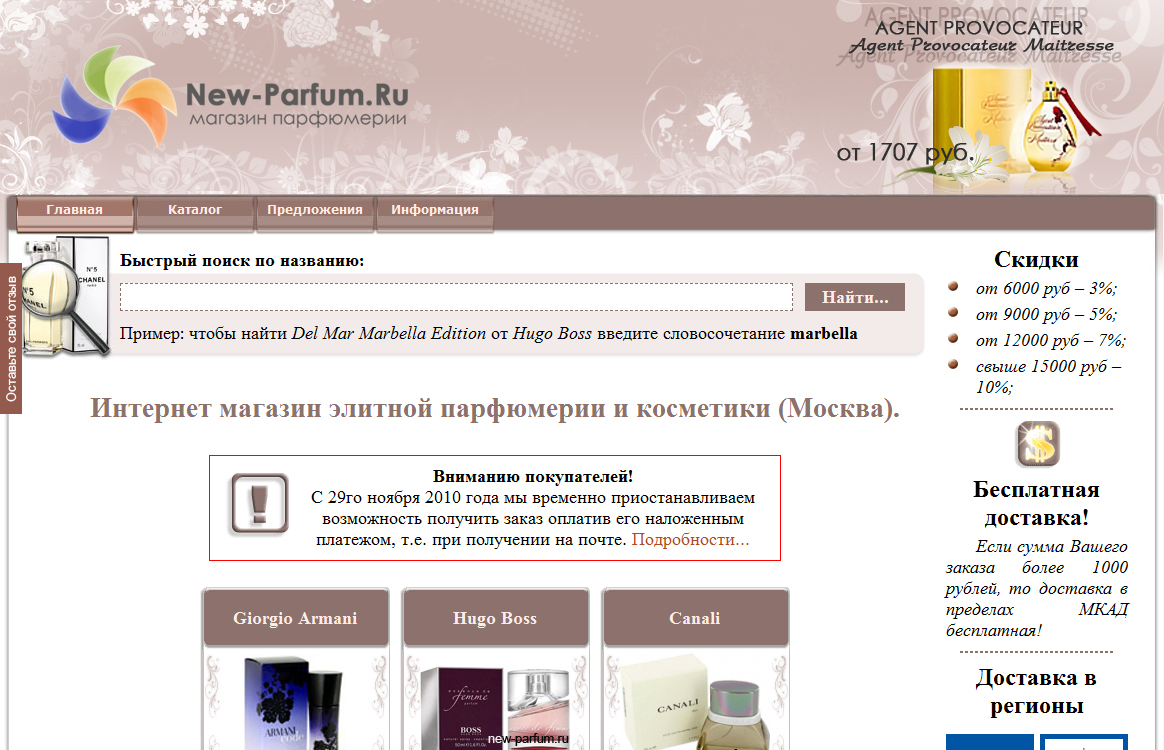Open the Оставьте свой отзыв side tab
This screenshot has height=750, width=1164.
coord(11,339)
